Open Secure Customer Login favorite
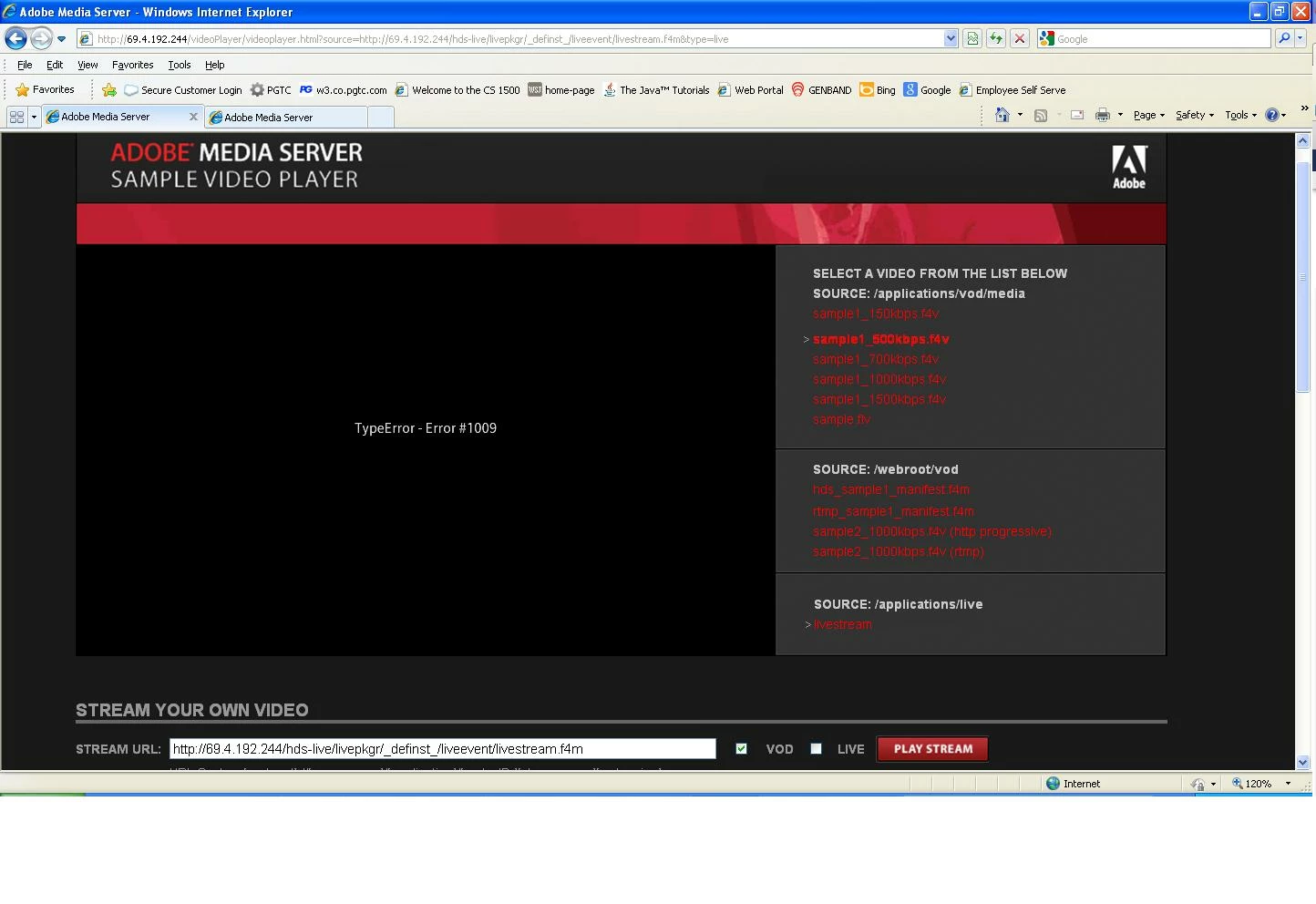The height and width of the screenshot is (904, 1316). pyautogui.click(x=183, y=90)
